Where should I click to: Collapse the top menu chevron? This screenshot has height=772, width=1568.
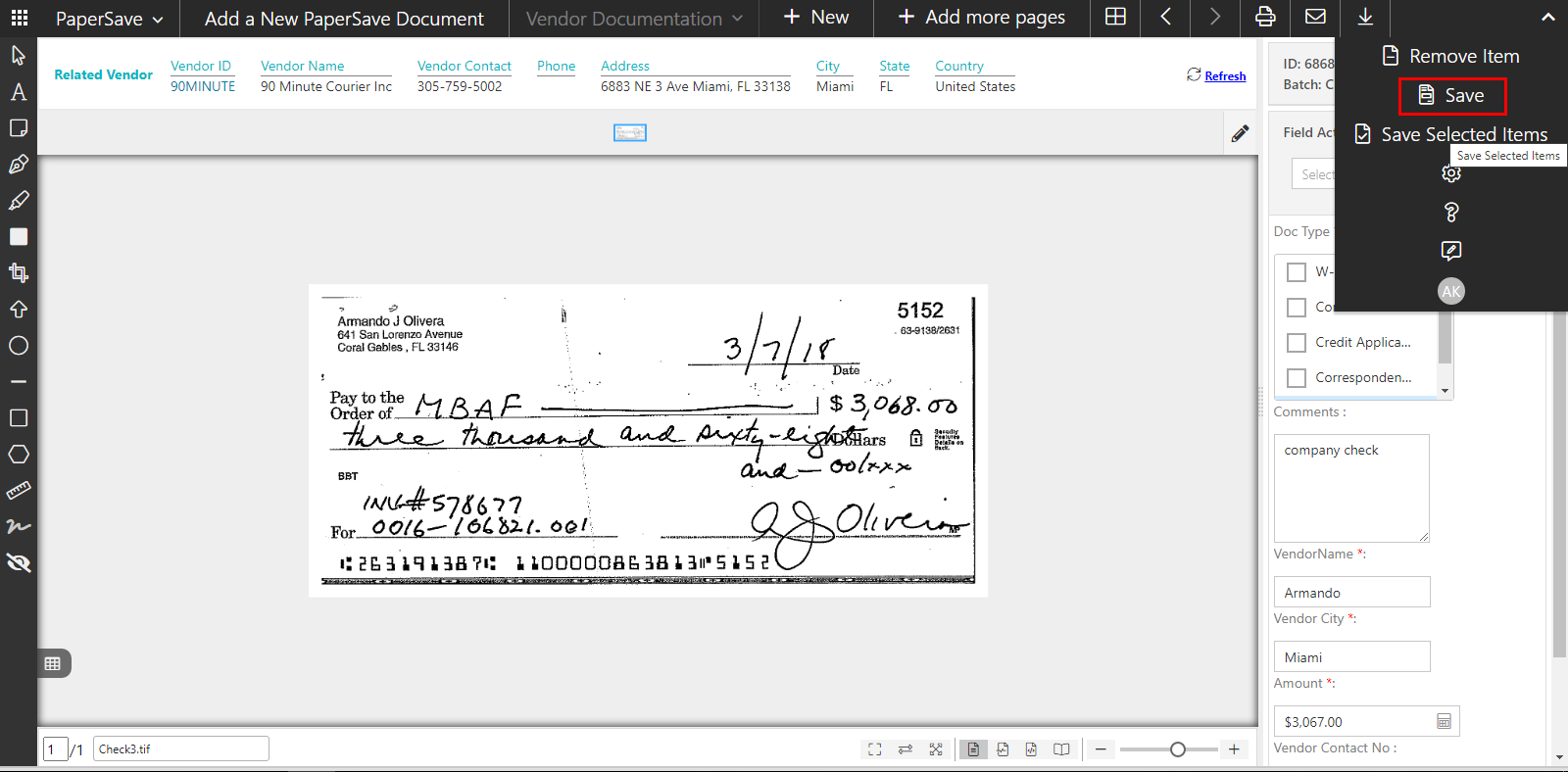pyautogui.click(x=1547, y=18)
